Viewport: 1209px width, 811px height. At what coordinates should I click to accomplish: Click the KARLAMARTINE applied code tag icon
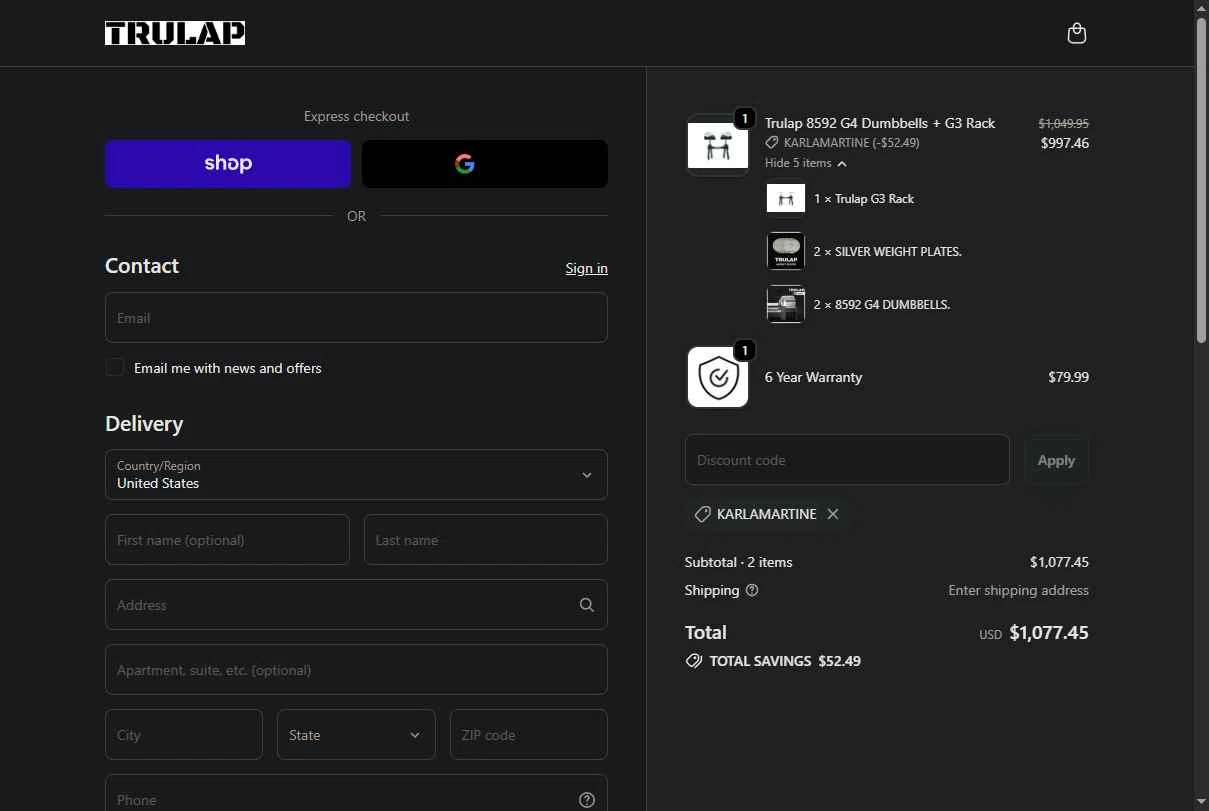(x=703, y=514)
